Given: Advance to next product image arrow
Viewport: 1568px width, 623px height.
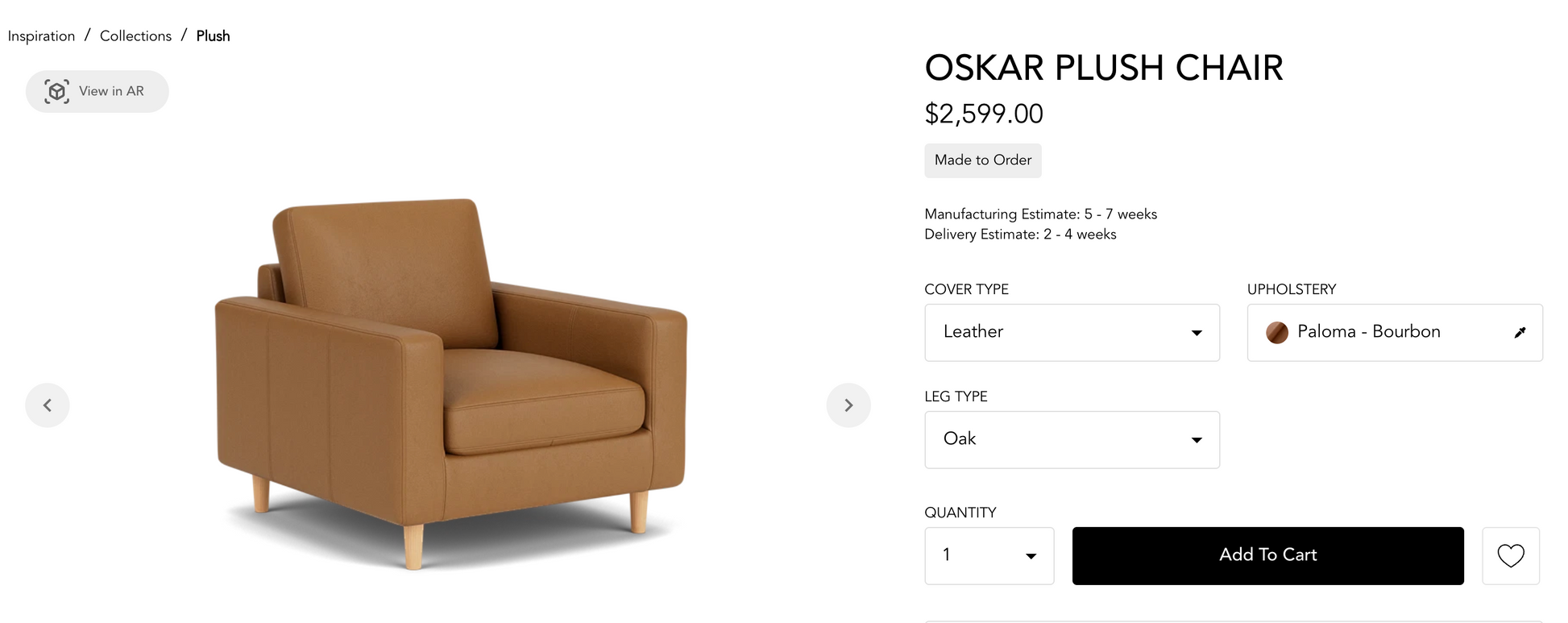Looking at the screenshot, I should pos(848,405).
